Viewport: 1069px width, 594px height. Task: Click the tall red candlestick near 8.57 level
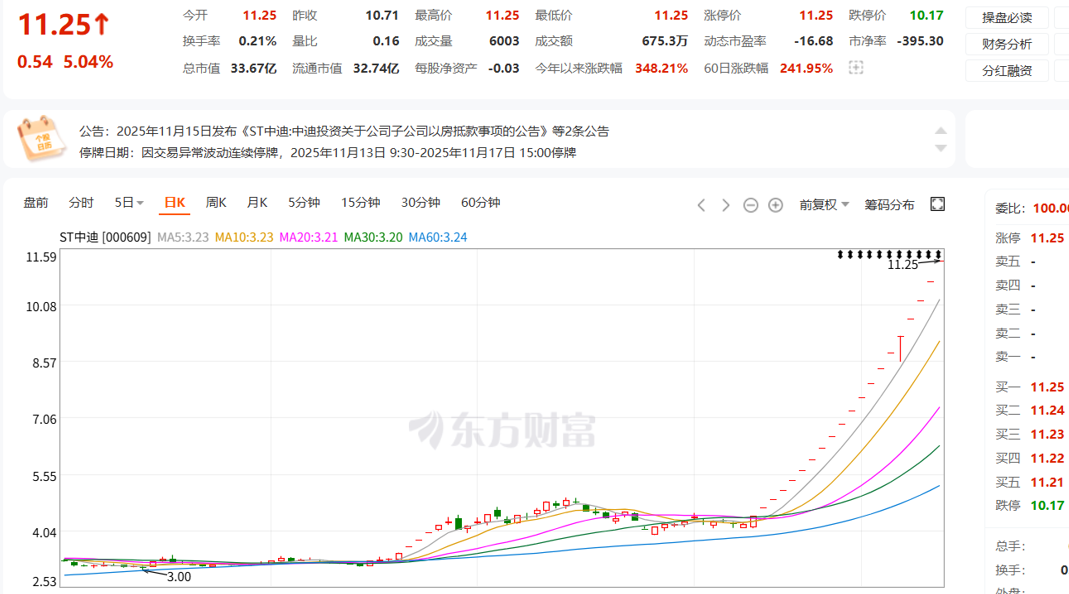pos(901,348)
